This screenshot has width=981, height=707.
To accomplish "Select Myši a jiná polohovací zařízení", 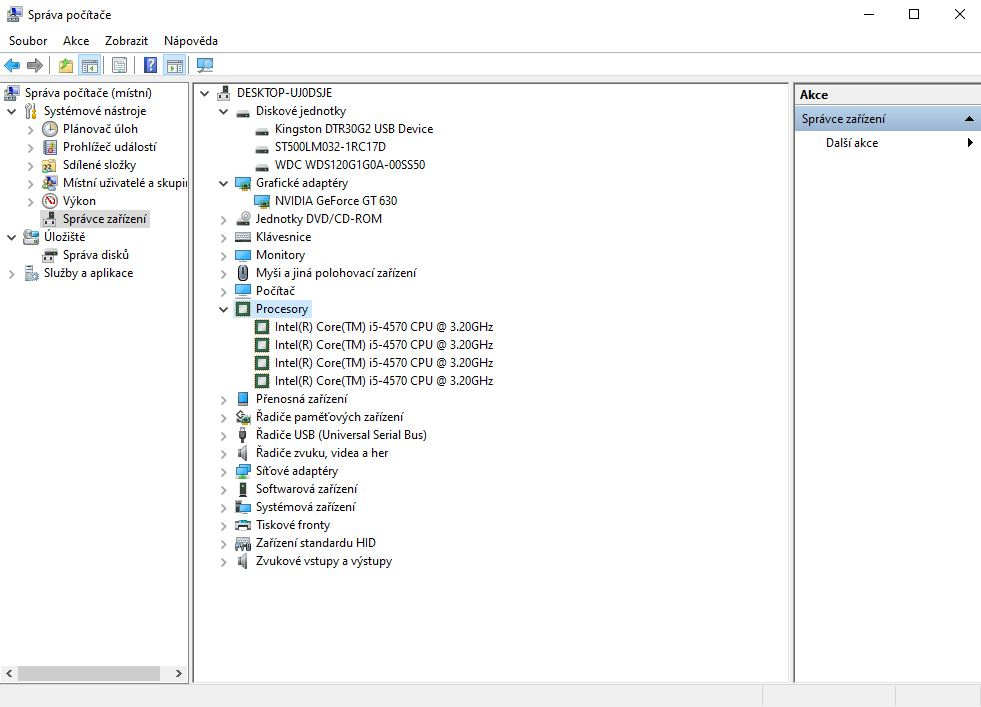I will pyautogui.click(x=336, y=273).
